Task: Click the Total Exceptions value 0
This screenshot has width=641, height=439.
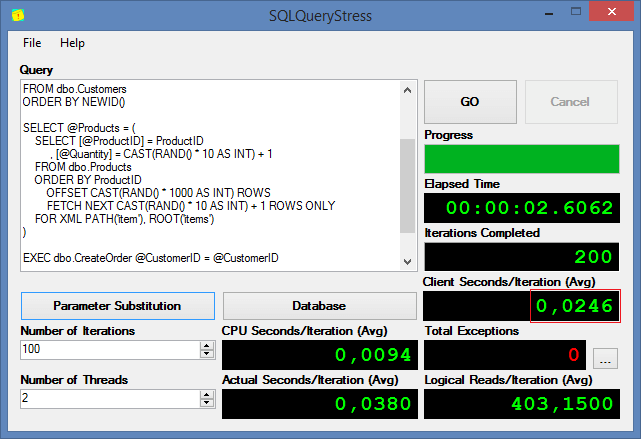Action: (x=574, y=355)
